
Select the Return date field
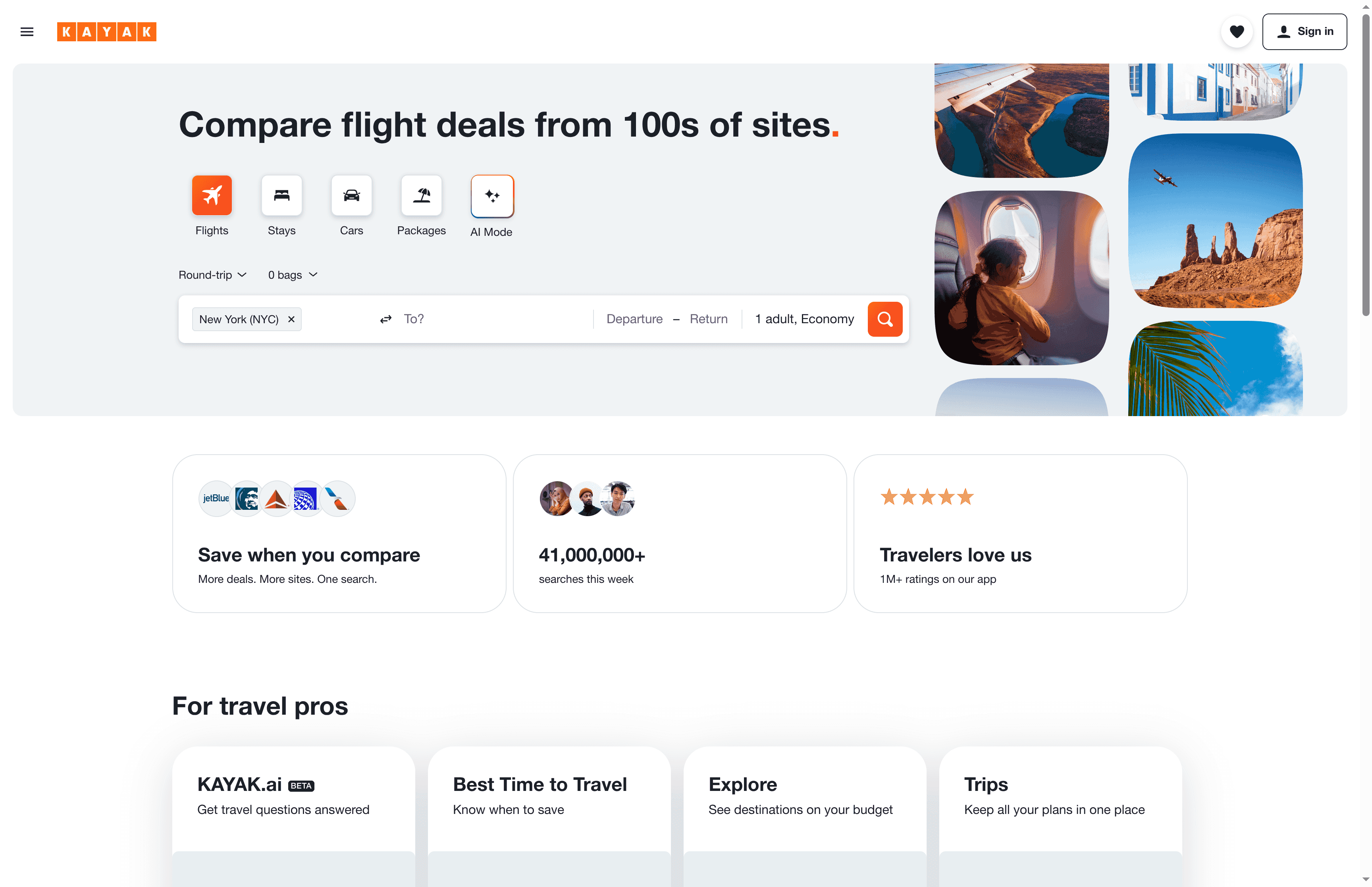[x=708, y=318]
